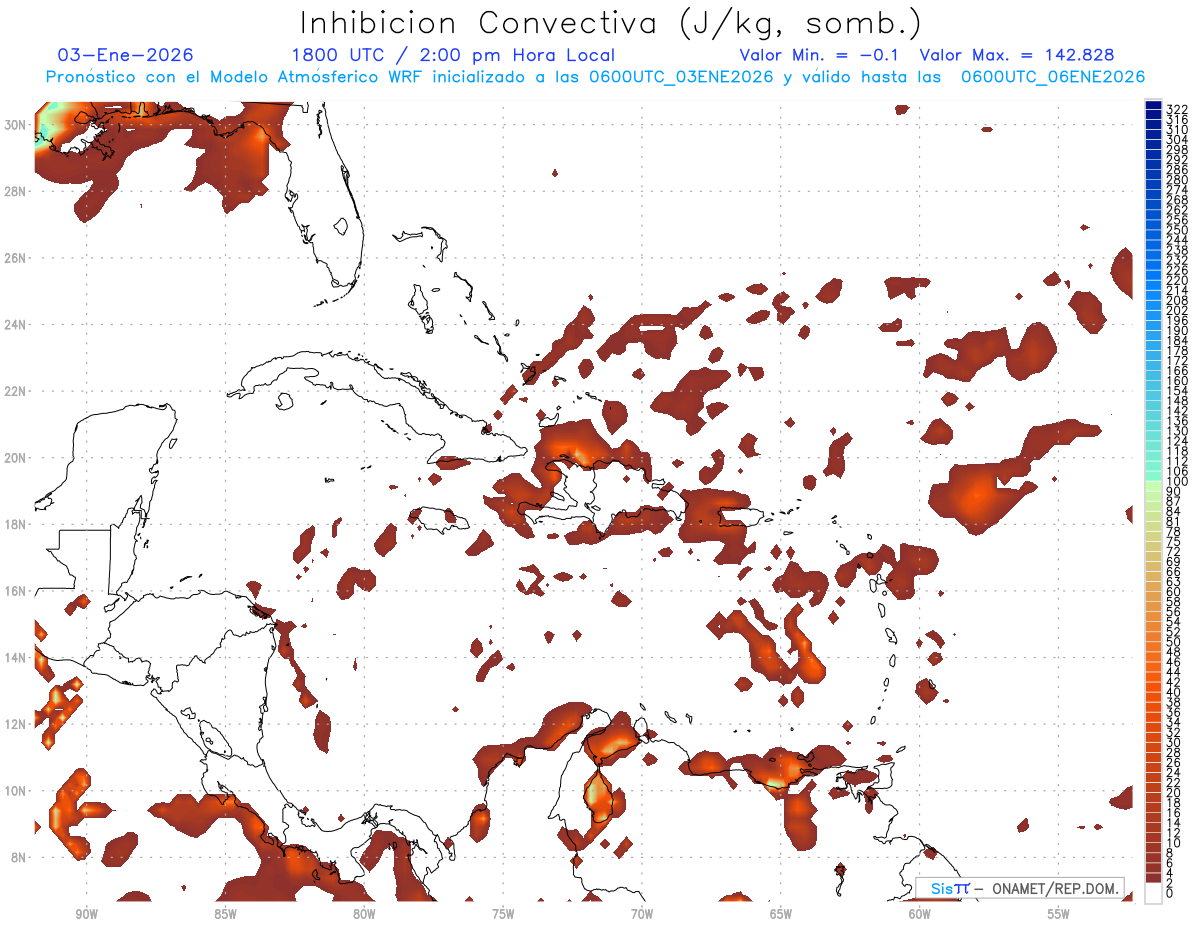The image size is (1200, 927).
Task: Click the "ONAMET/REP.DOM." credit label
Action: coord(1055,888)
